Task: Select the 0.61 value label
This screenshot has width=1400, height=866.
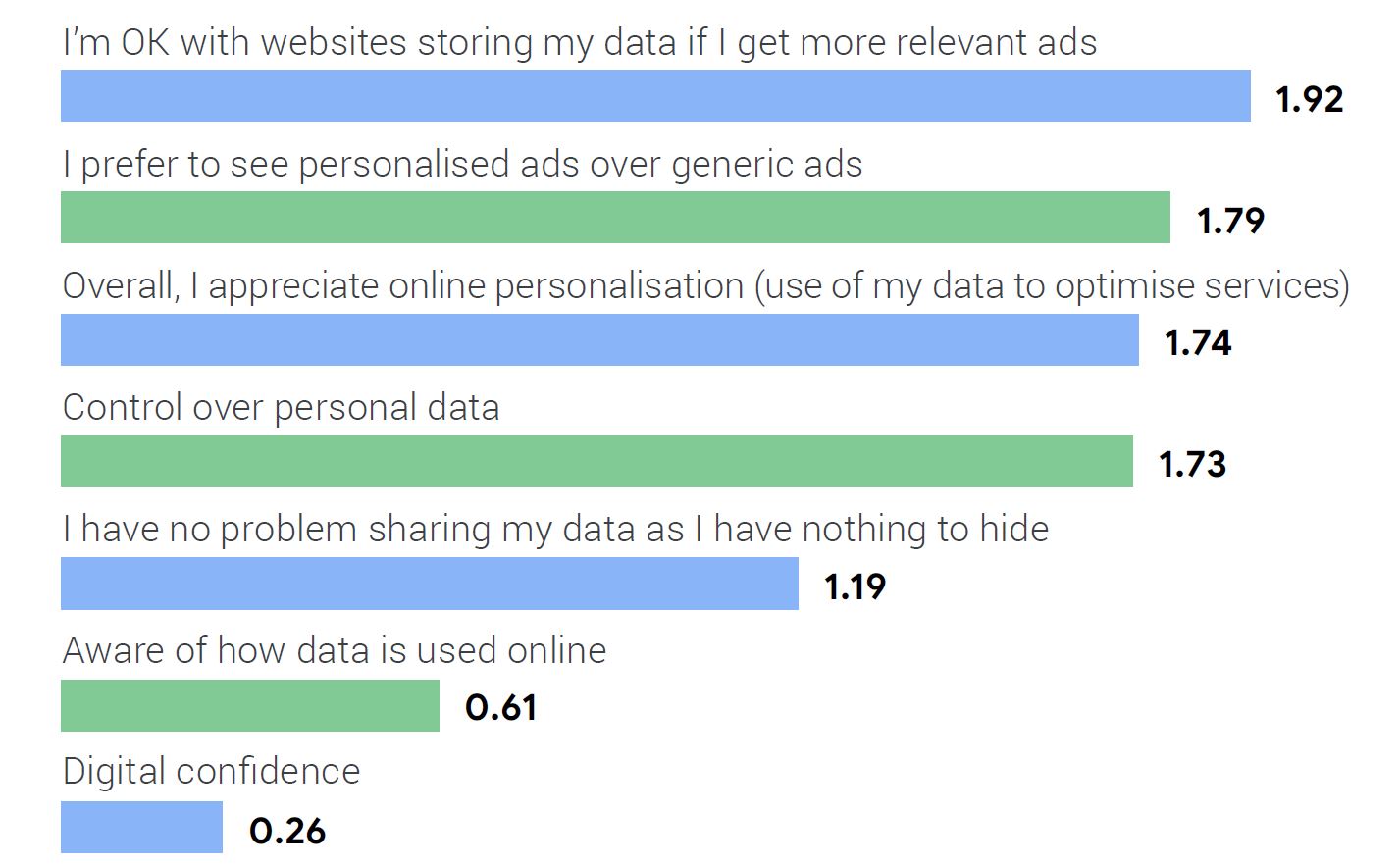Action: pyautogui.click(x=500, y=707)
